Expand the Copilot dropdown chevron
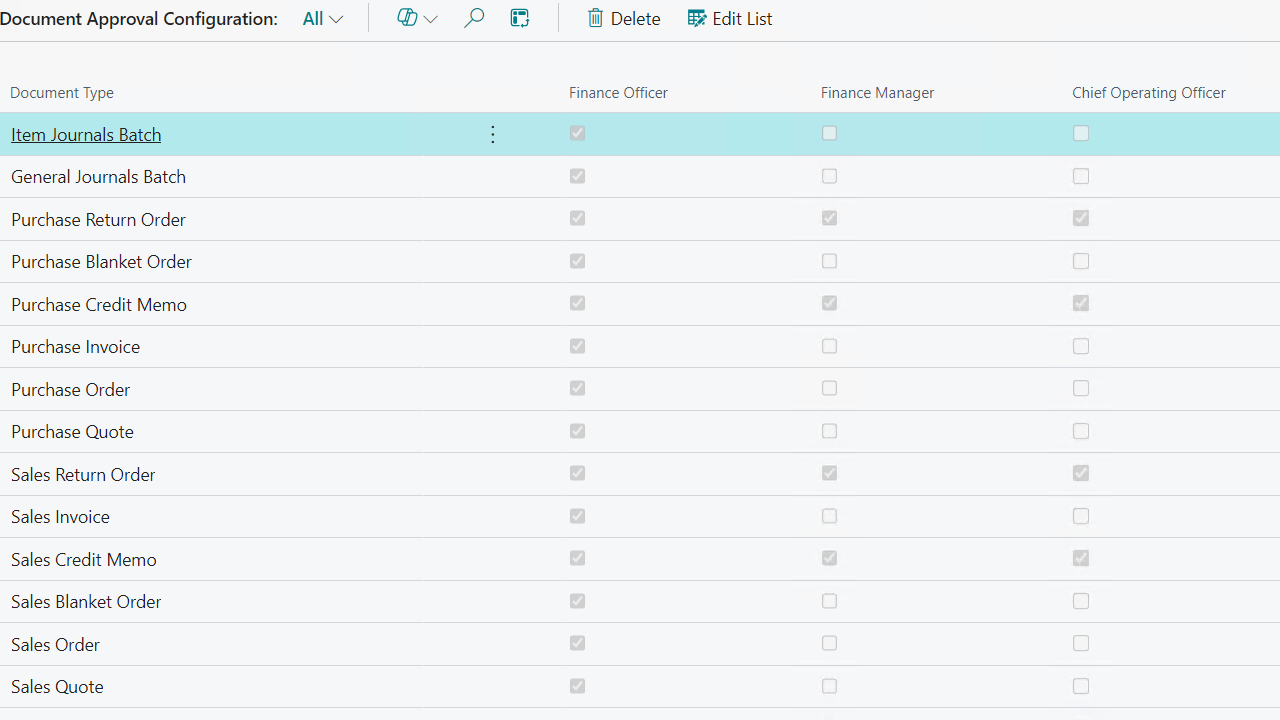The image size is (1280, 720). (430, 18)
